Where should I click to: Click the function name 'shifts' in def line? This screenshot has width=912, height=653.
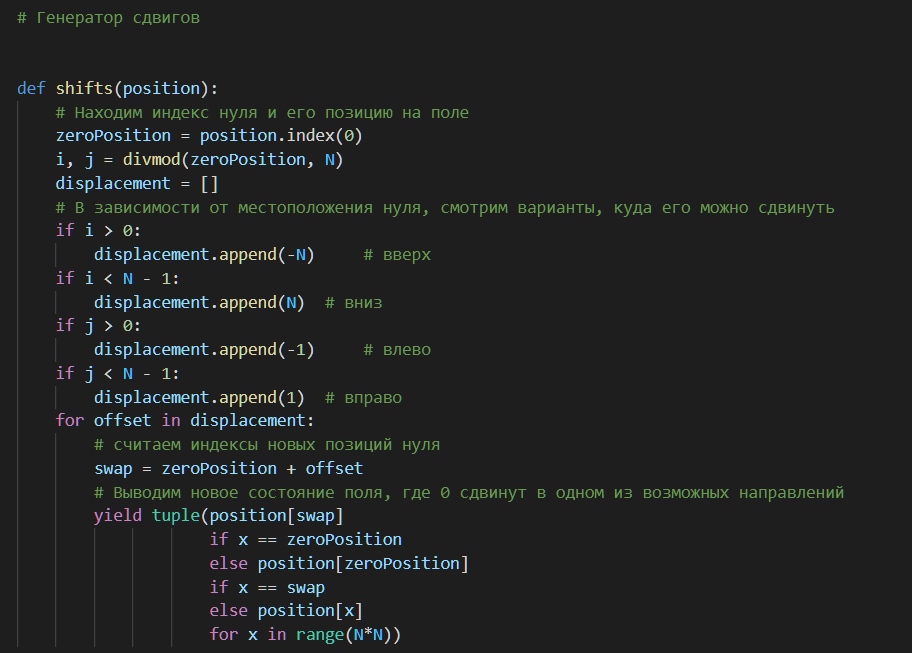pyautogui.click(x=84, y=88)
